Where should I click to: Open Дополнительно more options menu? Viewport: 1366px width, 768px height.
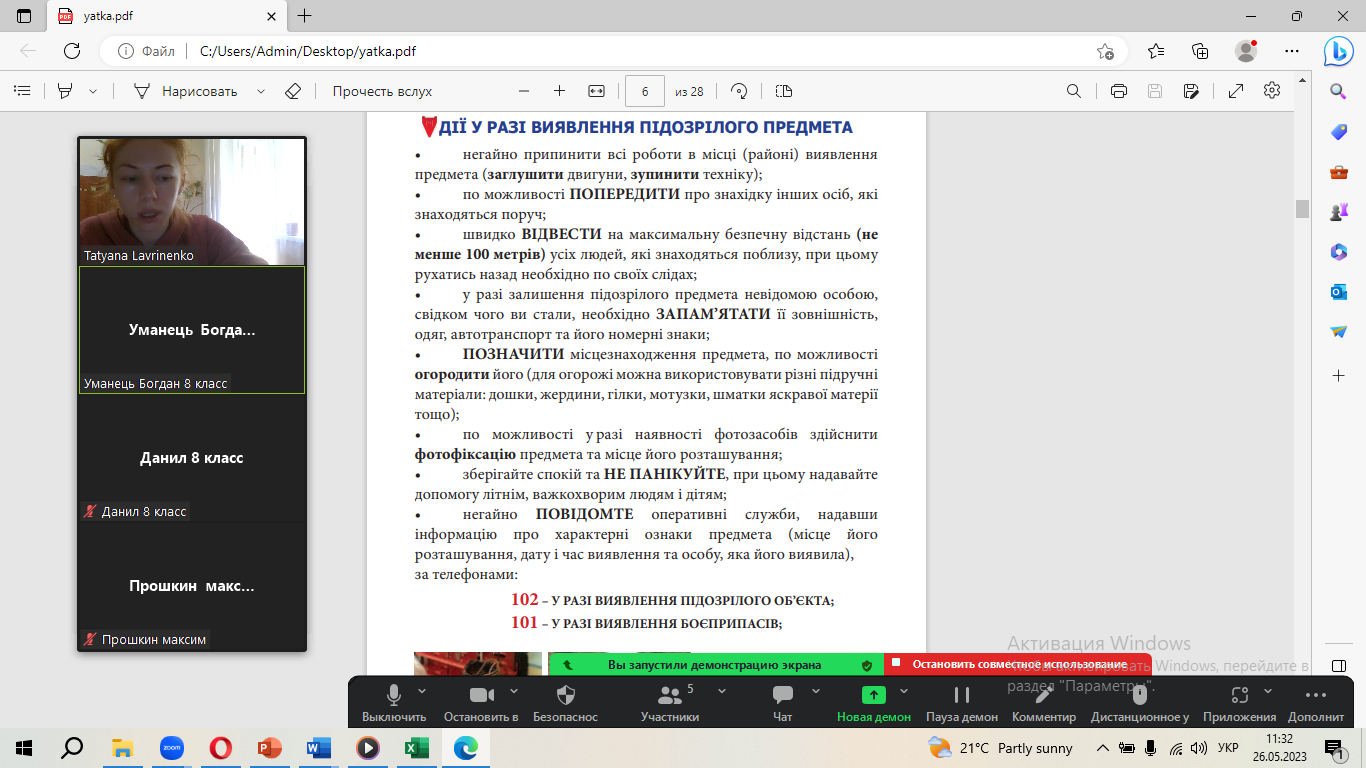coord(1316,703)
